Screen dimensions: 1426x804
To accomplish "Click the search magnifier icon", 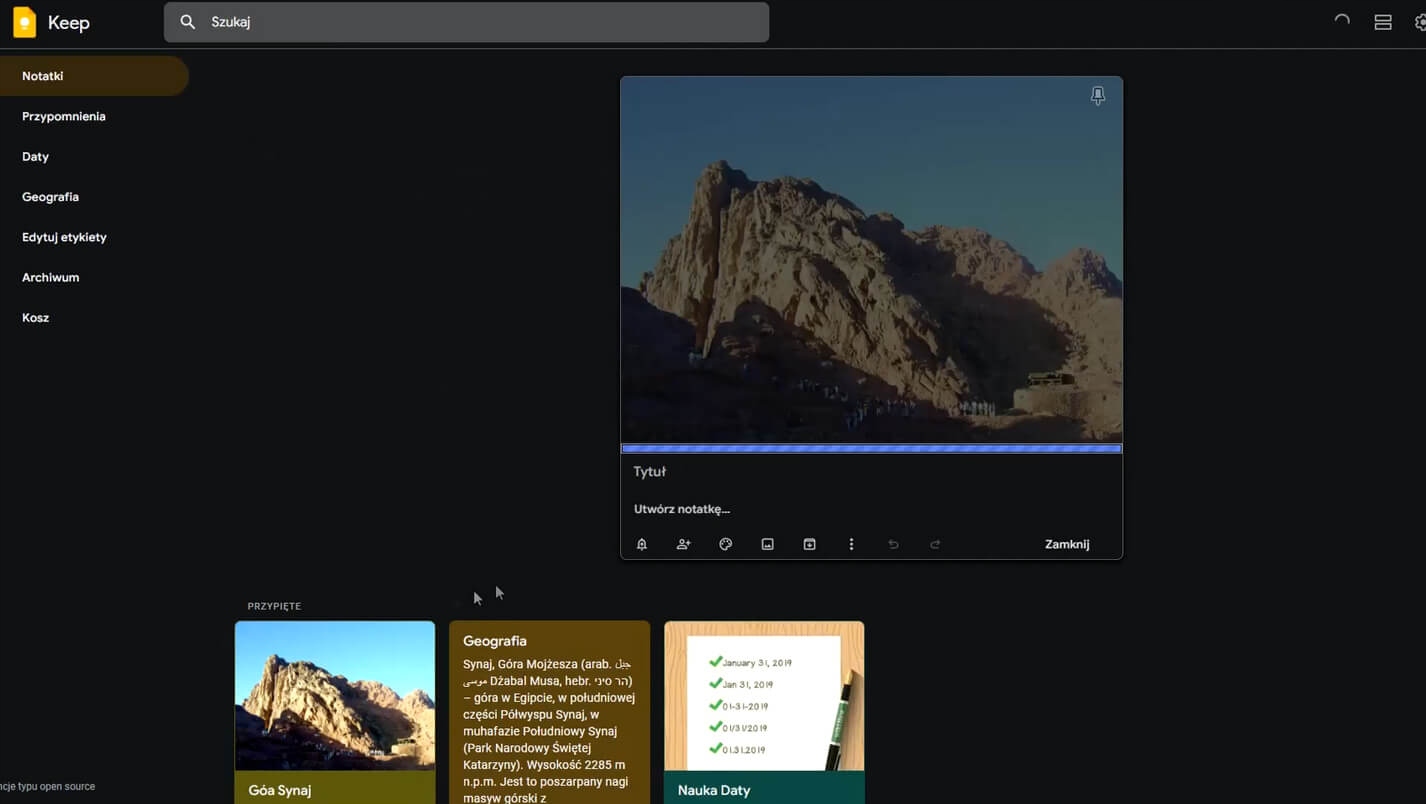I will 187,22.
